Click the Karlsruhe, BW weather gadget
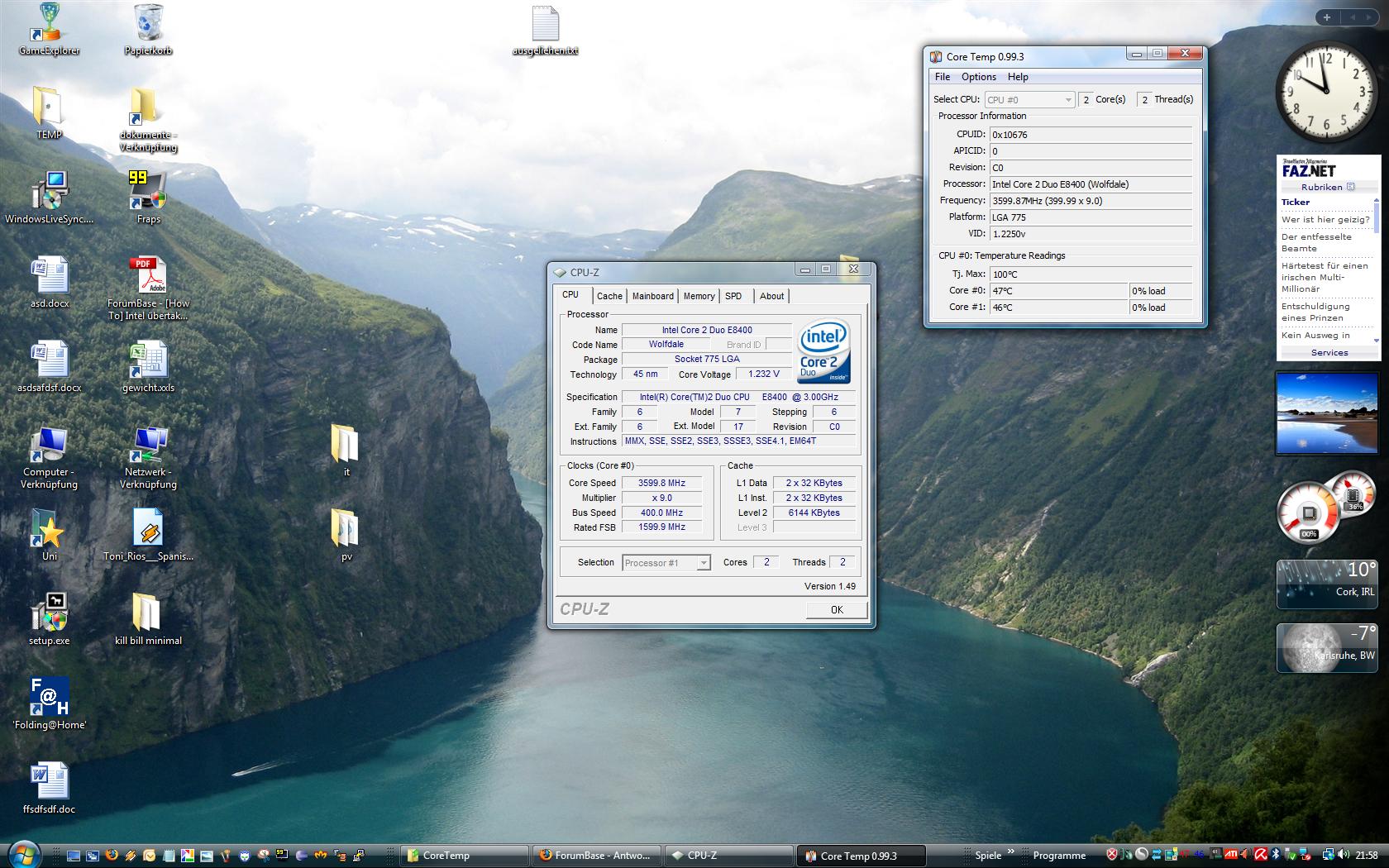This screenshot has width=1389, height=868. [1327, 647]
